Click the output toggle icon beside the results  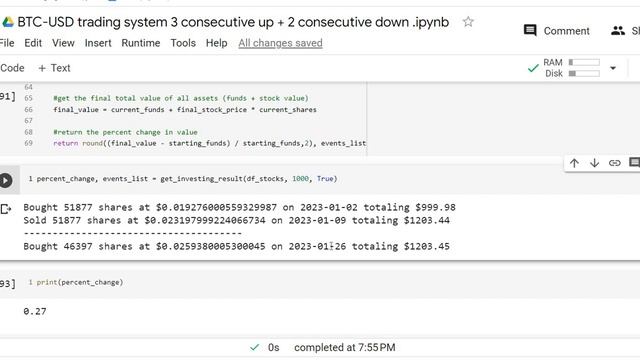click(x=6, y=209)
